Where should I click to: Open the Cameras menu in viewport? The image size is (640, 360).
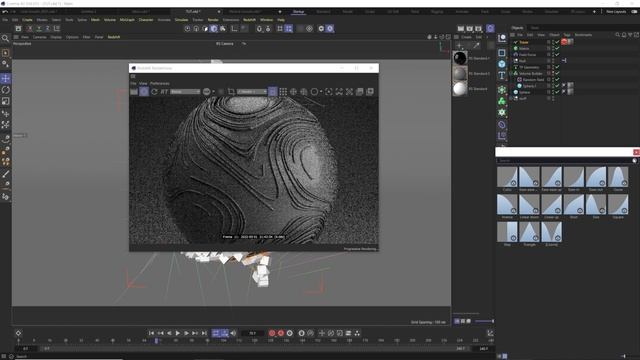tap(40, 37)
